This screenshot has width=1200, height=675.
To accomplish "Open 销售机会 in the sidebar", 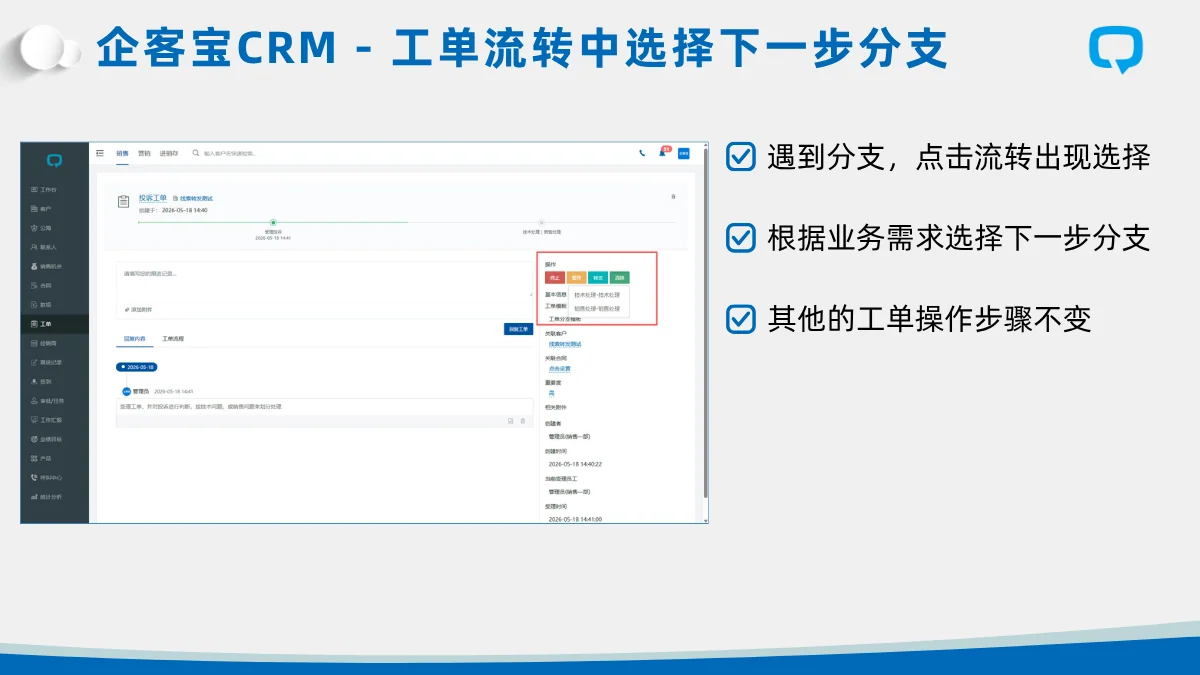I will coord(46,266).
